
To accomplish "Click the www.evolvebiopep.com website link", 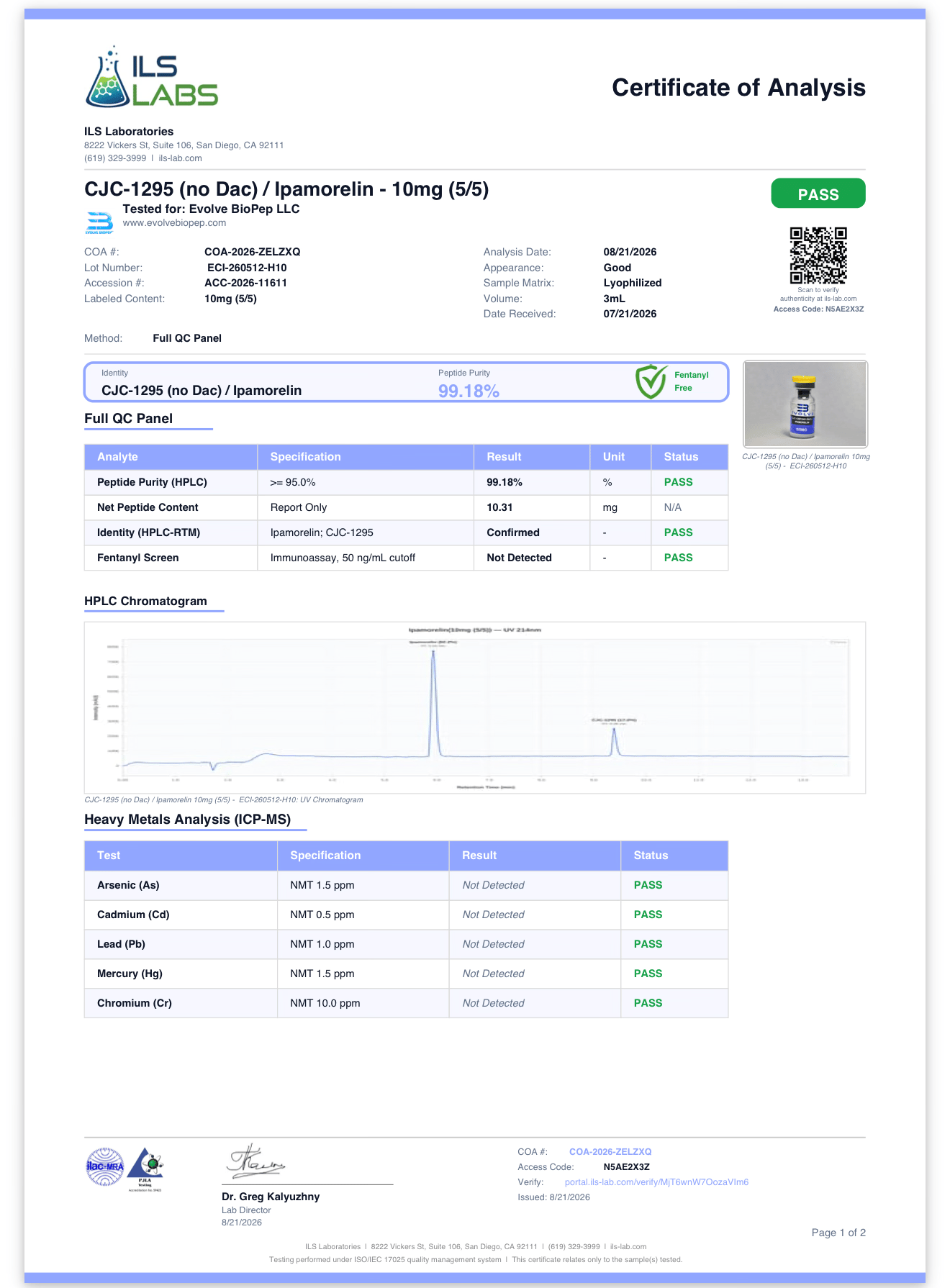I will coord(174,223).
